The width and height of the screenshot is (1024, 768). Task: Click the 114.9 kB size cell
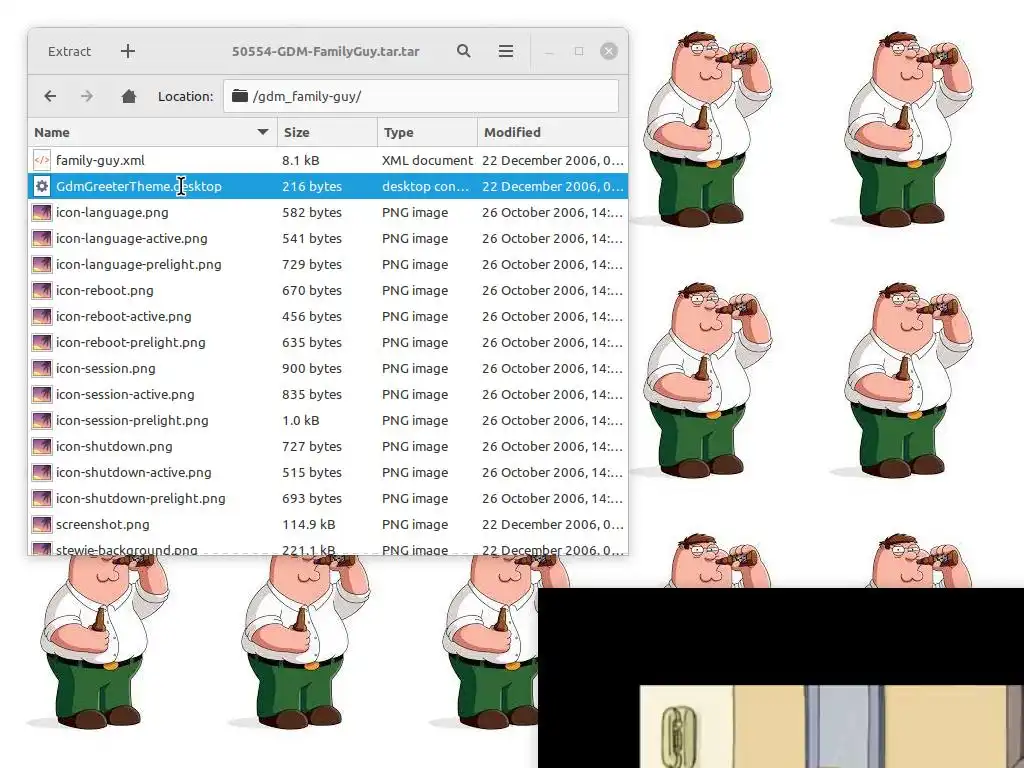308,524
